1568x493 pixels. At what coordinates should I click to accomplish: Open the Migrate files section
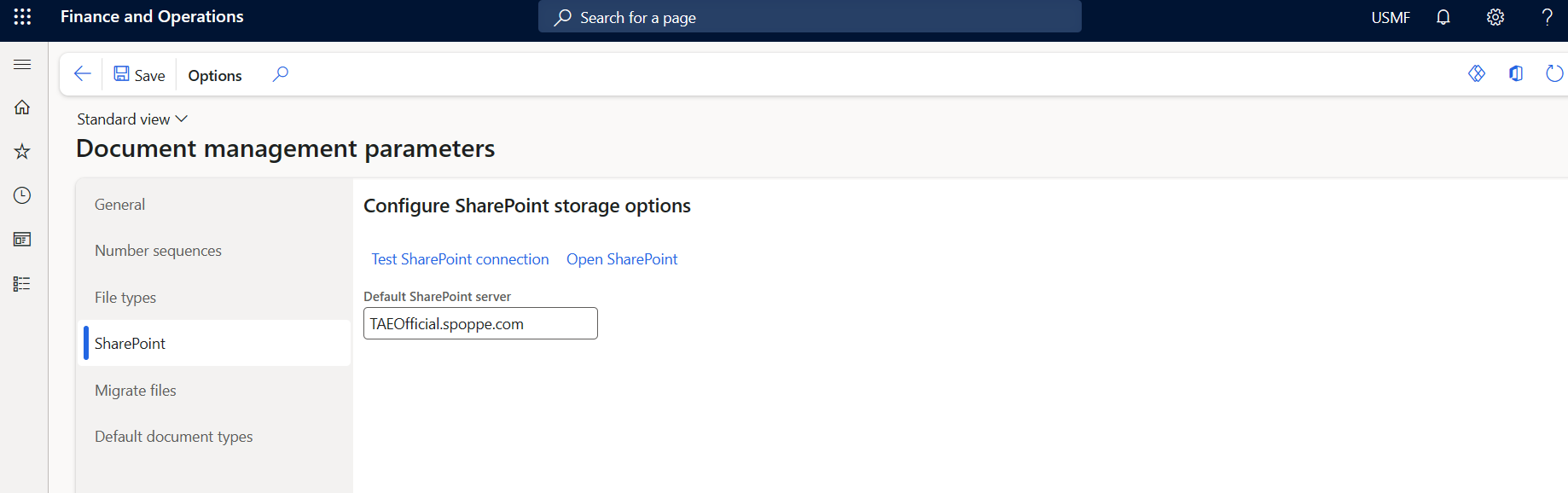(x=136, y=390)
